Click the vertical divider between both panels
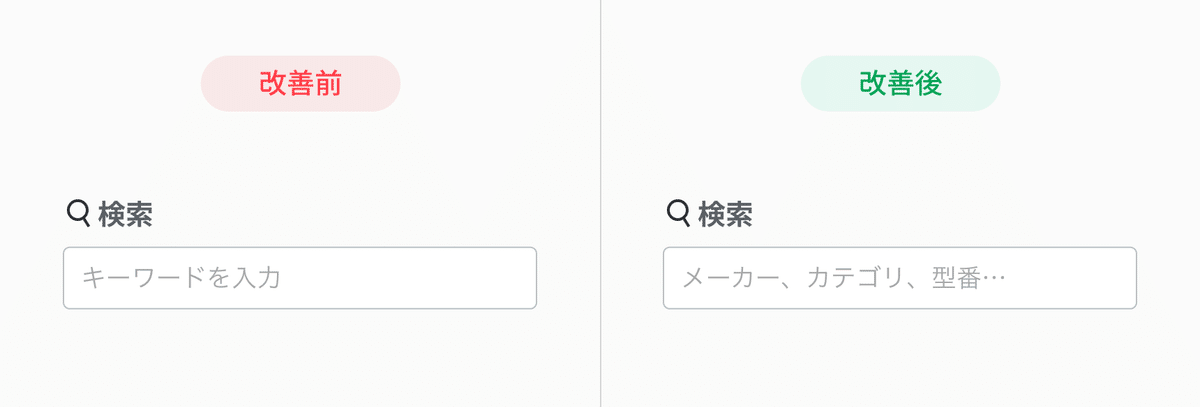This screenshot has width=1200, height=407. pos(601,203)
